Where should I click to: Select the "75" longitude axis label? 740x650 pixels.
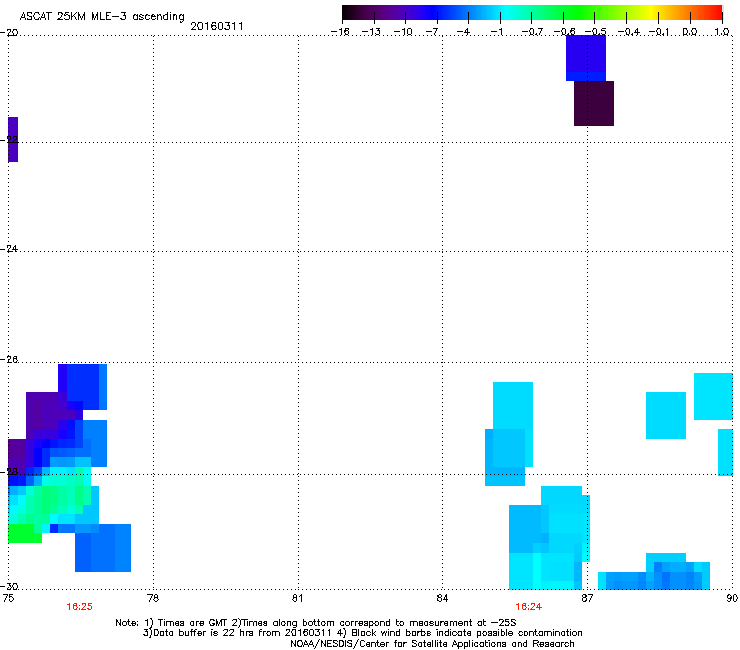pos(8,598)
